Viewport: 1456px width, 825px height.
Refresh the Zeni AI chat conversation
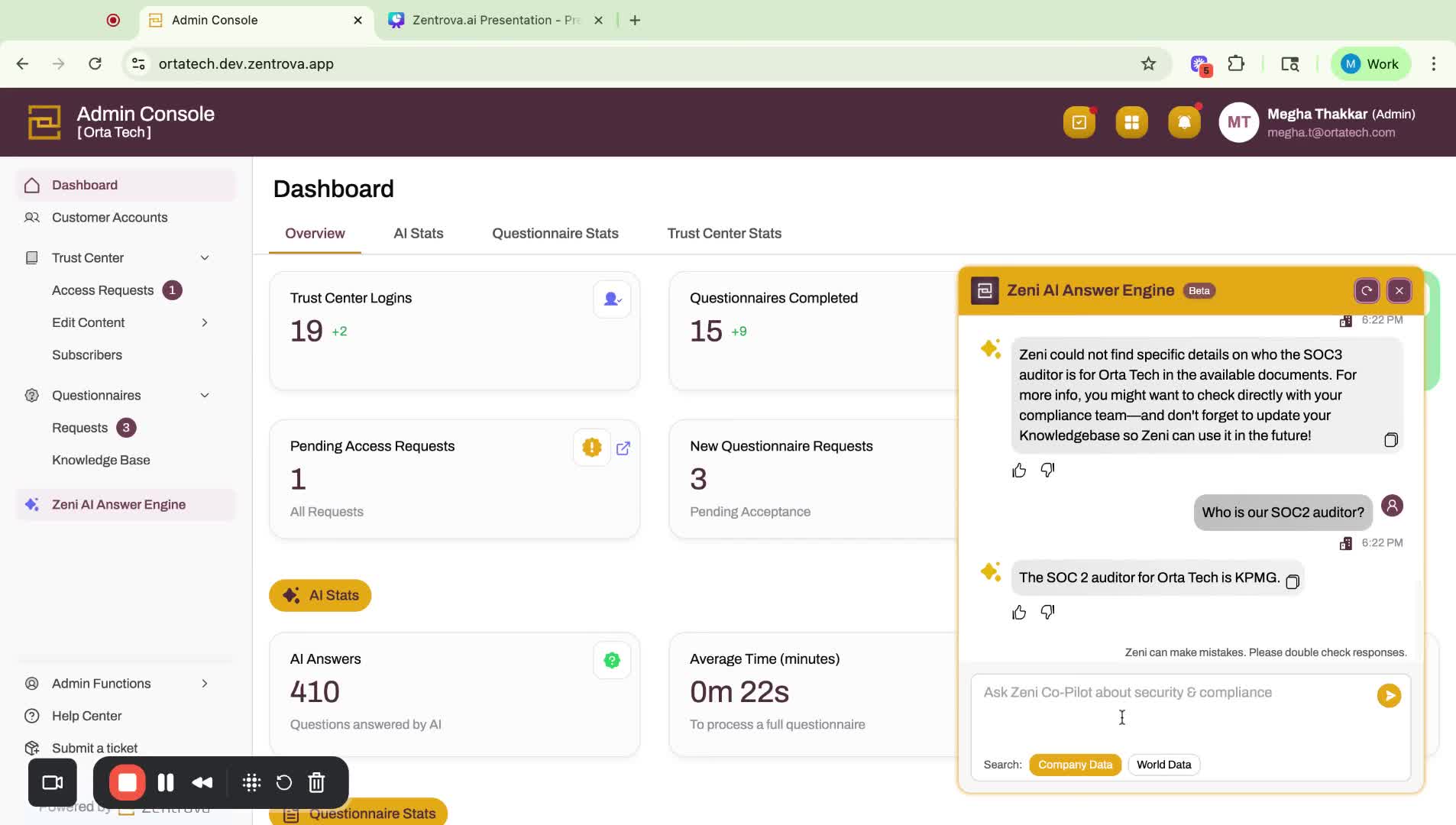tap(1367, 290)
